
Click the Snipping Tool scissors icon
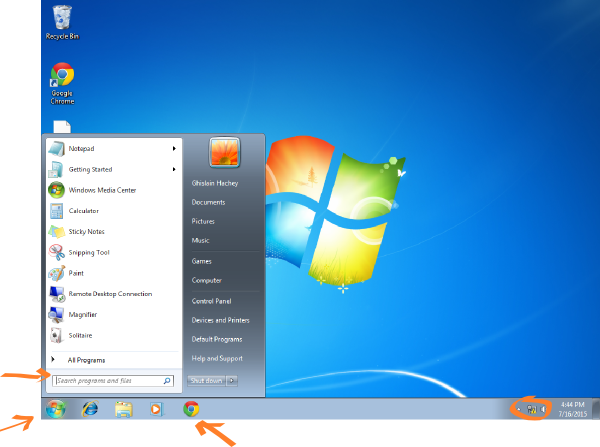57,252
